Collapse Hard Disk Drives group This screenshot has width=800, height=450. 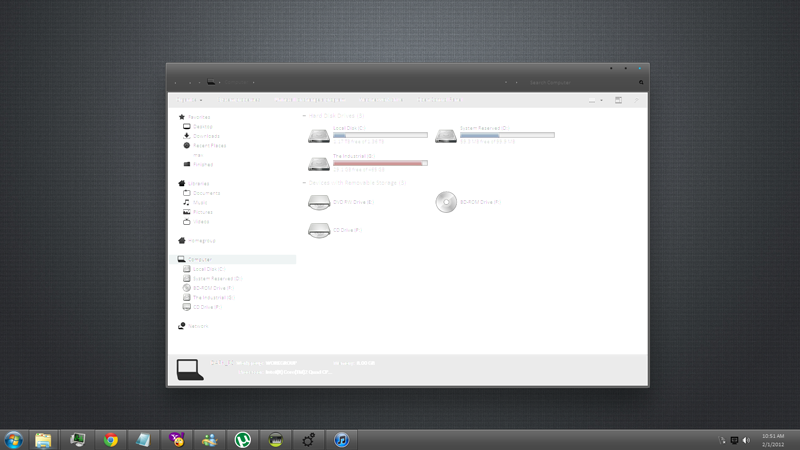[305, 116]
